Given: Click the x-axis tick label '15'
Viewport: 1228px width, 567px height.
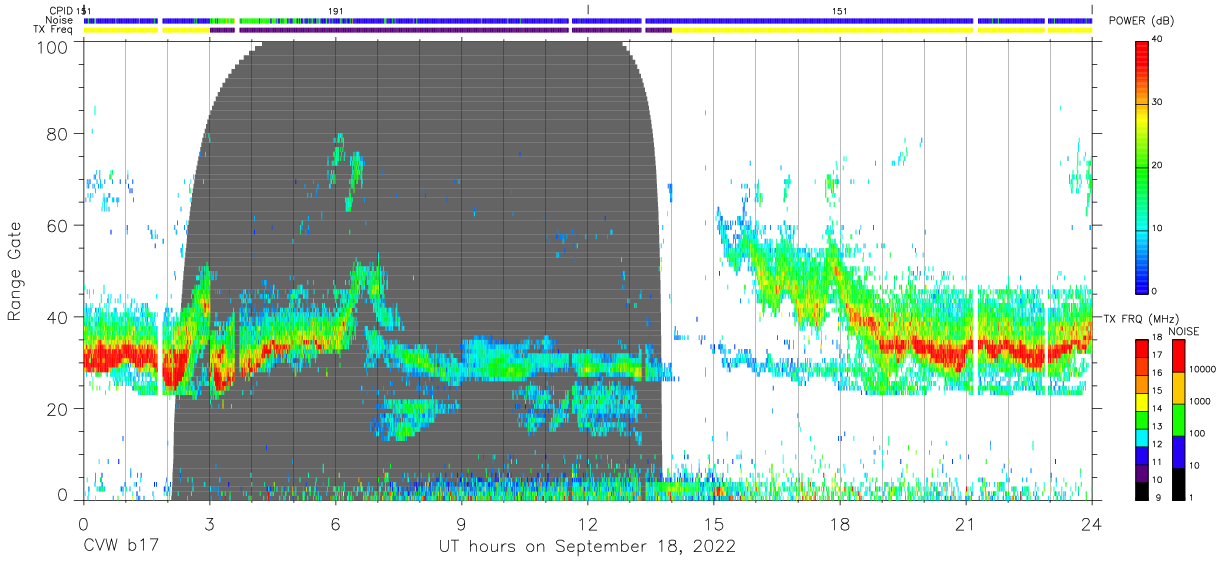Looking at the screenshot, I should pos(714,523).
